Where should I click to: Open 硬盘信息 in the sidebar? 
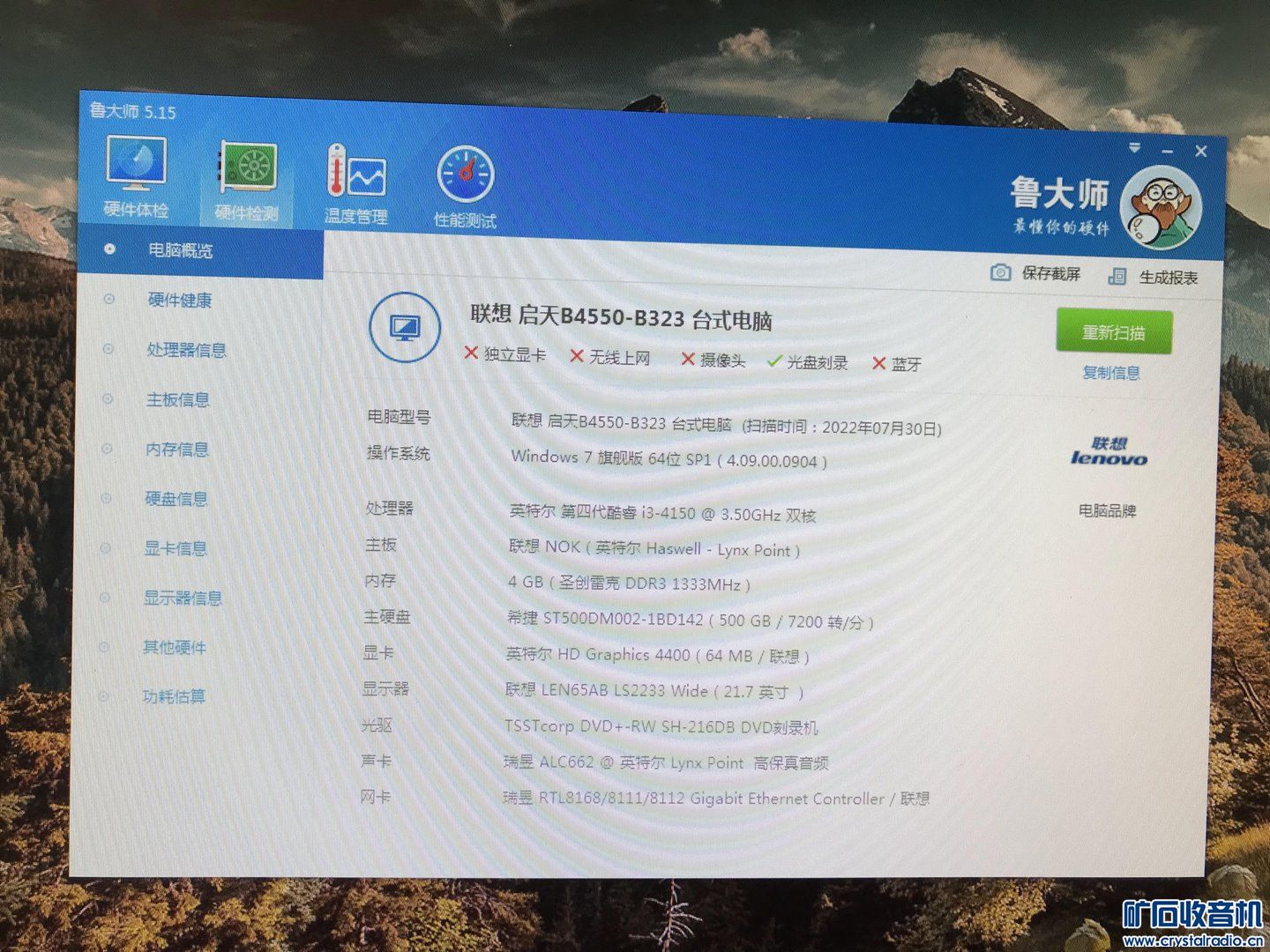tap(176, 499)
